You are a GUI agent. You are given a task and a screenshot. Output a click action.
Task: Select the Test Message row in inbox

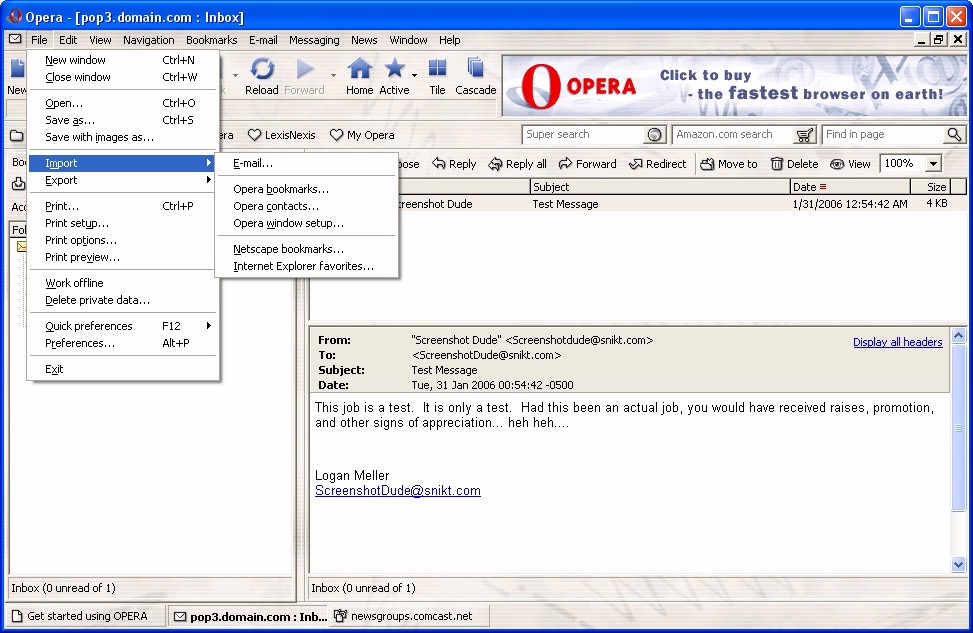[639, 204]
